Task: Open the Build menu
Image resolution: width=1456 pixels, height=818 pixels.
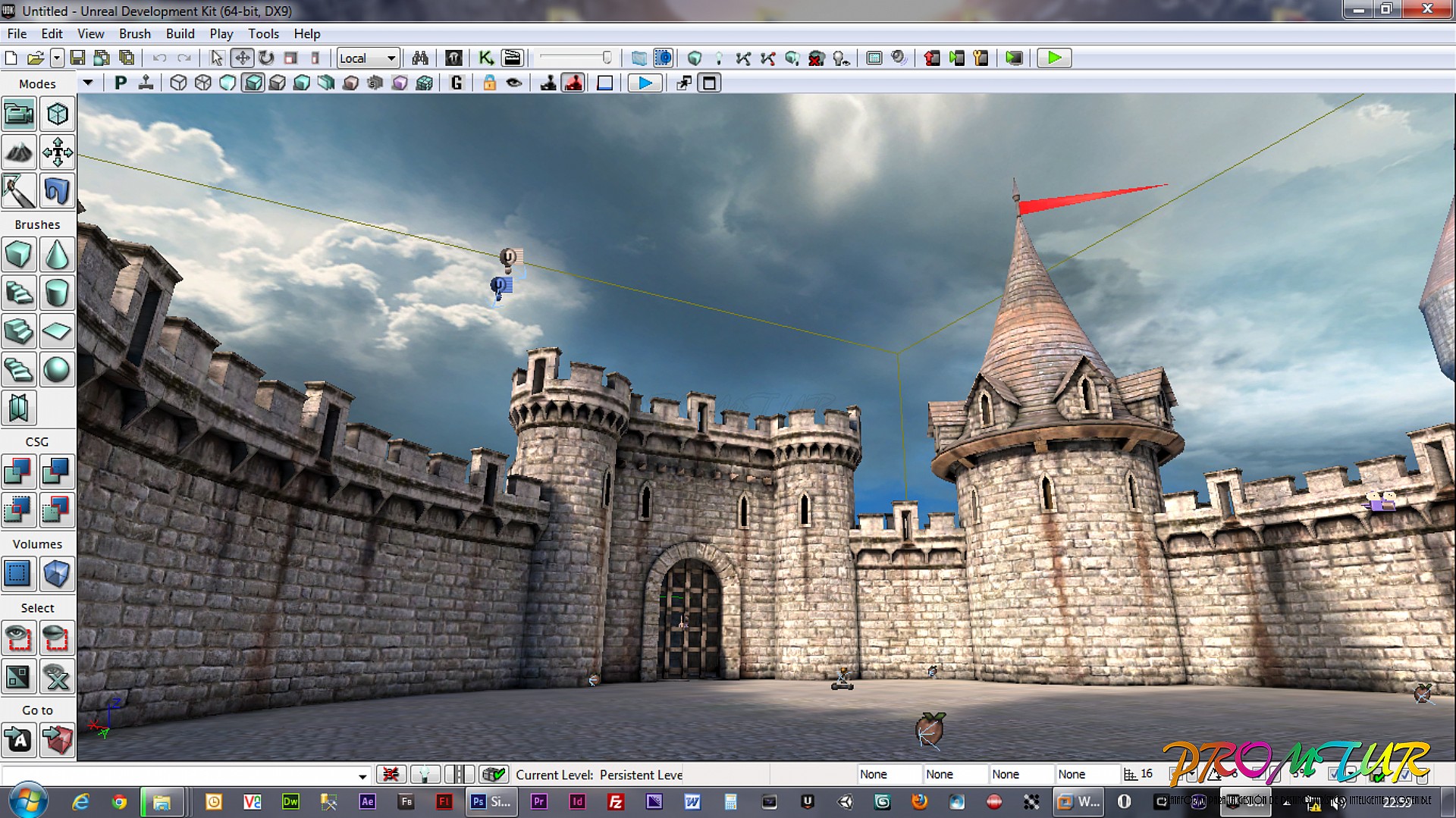Action: point(180,33)
